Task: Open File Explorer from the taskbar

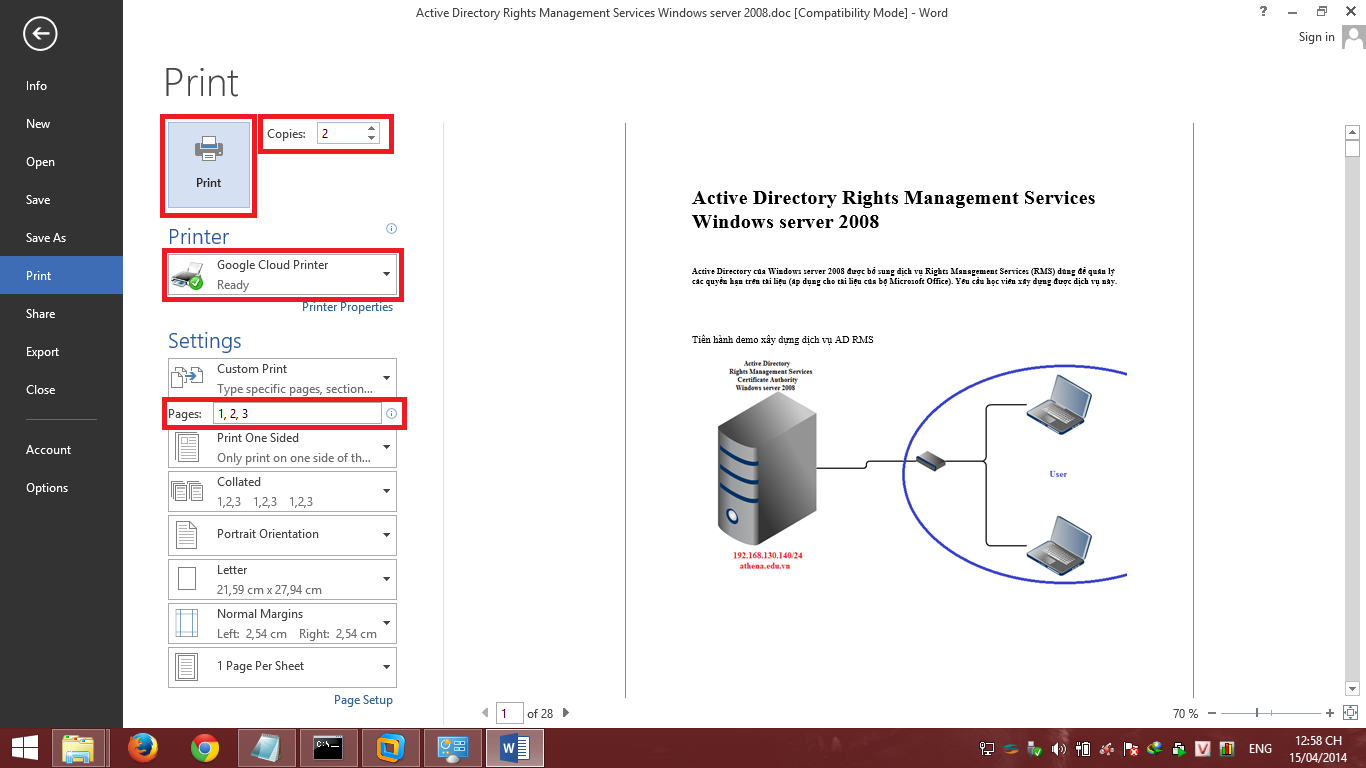Action: pos(78,748)
